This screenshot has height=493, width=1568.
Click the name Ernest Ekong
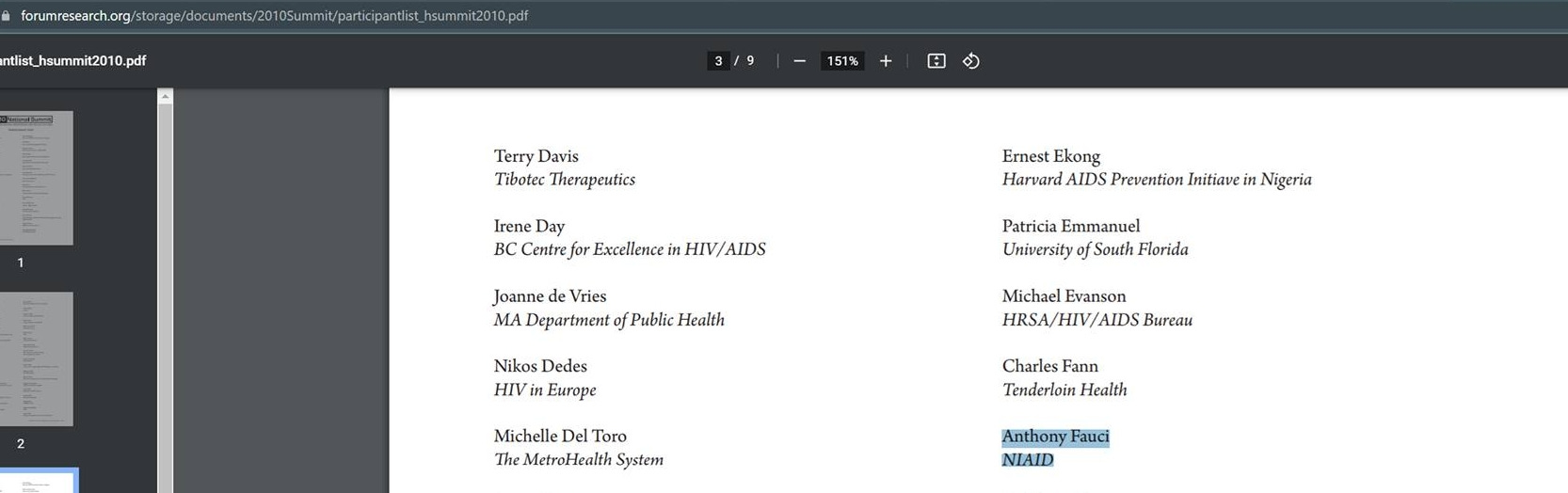point(1051,156)
